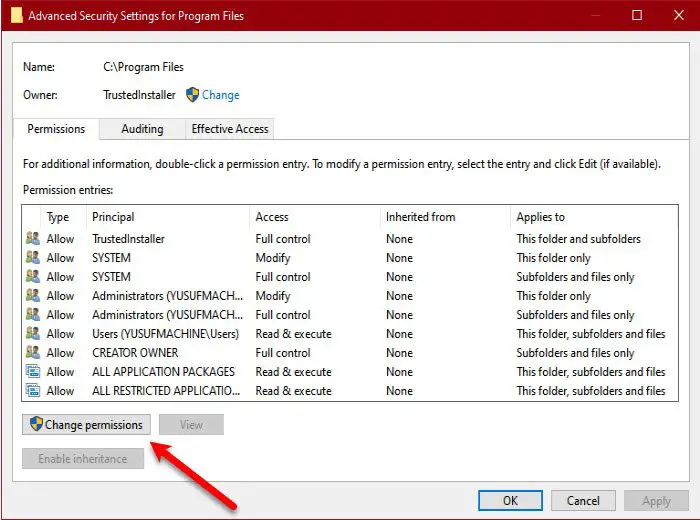Click the Apply button
700x520 pixels.
[x=656, y=501]
